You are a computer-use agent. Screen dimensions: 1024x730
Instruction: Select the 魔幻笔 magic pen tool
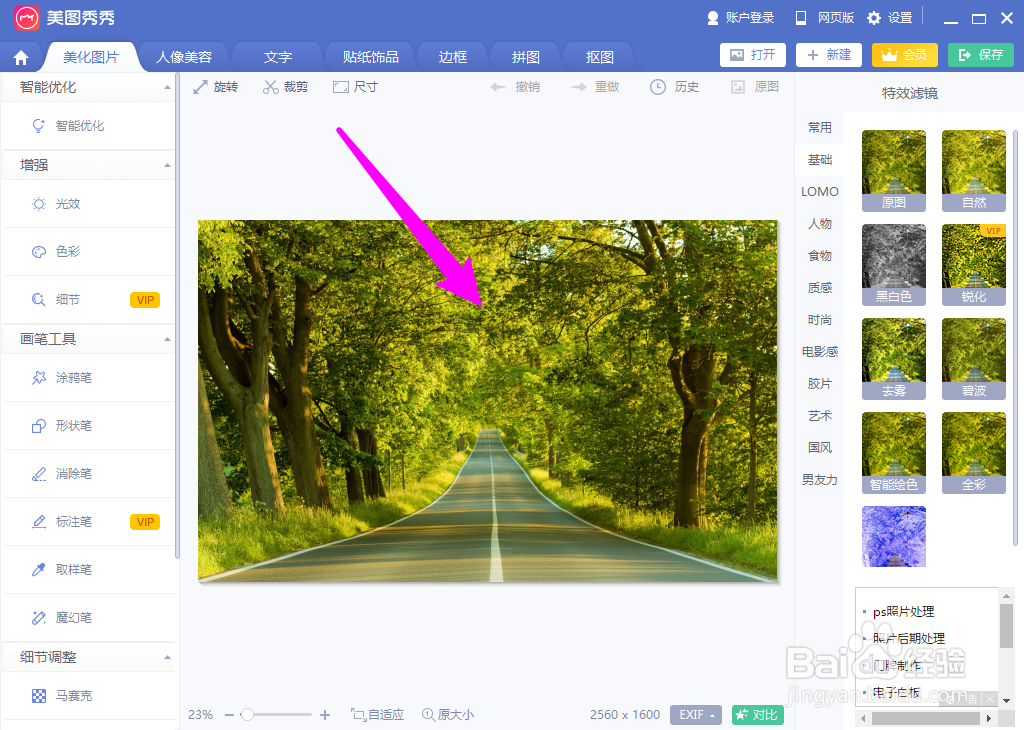[75, 618]
